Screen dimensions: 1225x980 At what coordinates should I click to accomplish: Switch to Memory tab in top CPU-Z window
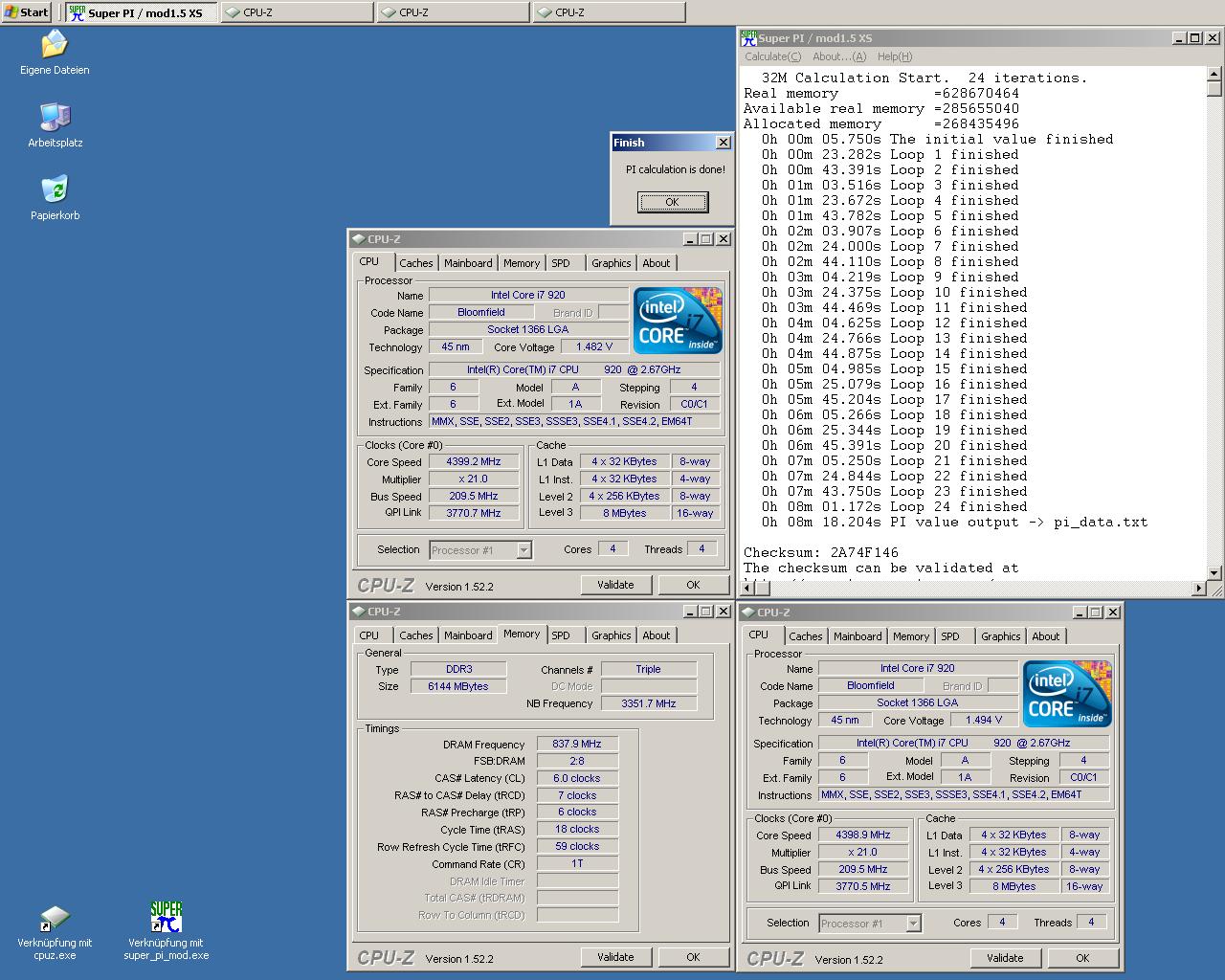[522, 263]
